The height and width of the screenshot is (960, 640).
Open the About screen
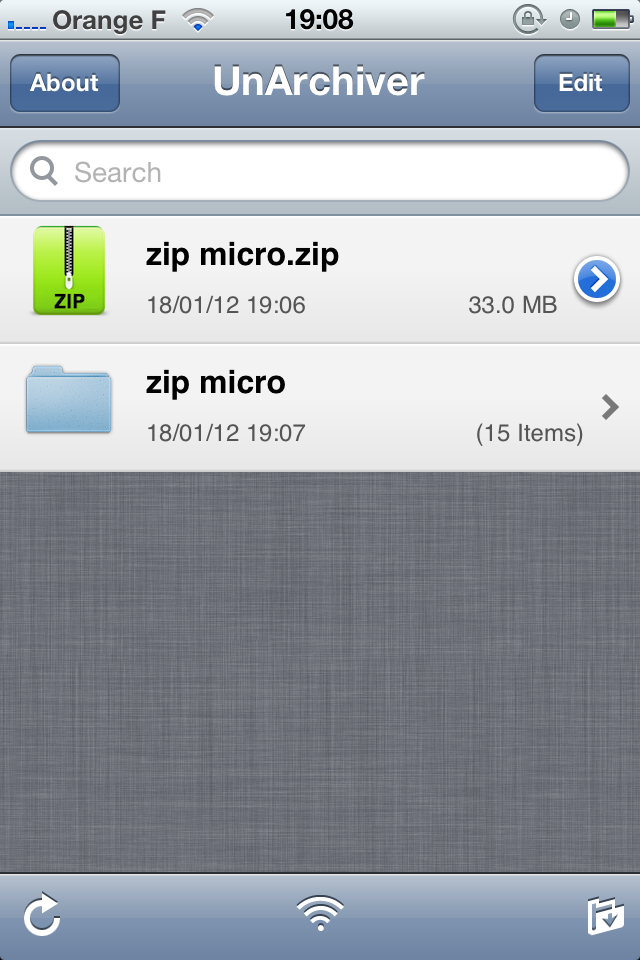(65, 83)
